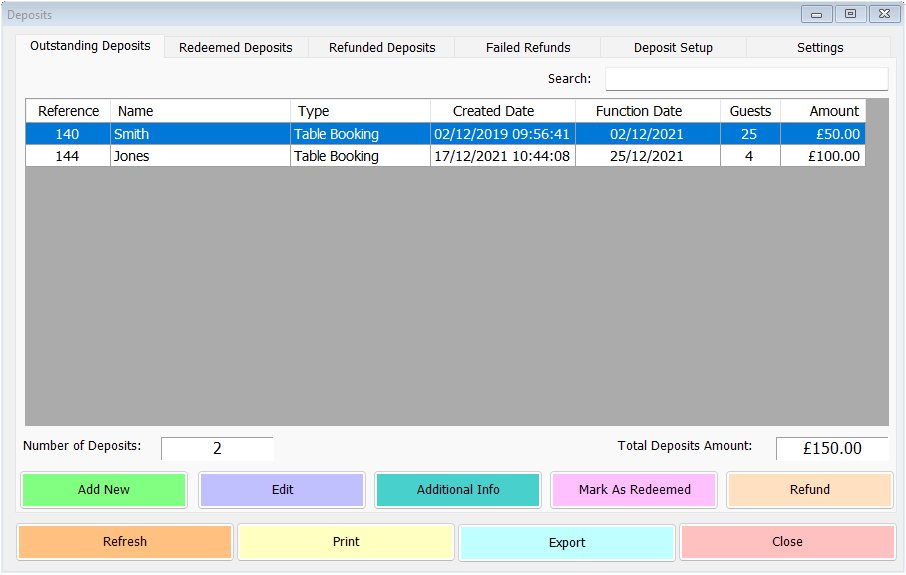Click created date 17/12/2021 10:44:08
906x575 pixels.
tap(503, 156)
